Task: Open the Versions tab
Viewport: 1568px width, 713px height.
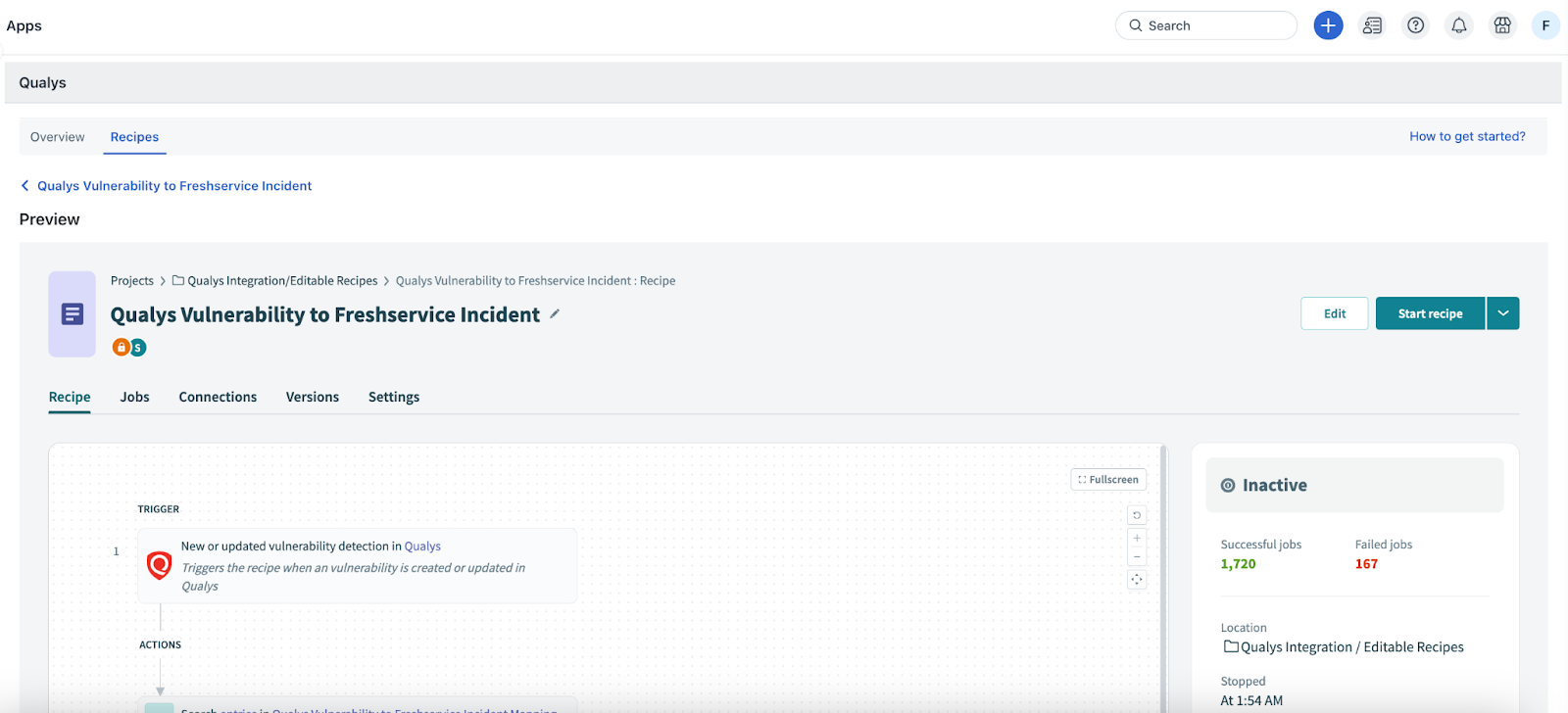Action: pos(313,397)
